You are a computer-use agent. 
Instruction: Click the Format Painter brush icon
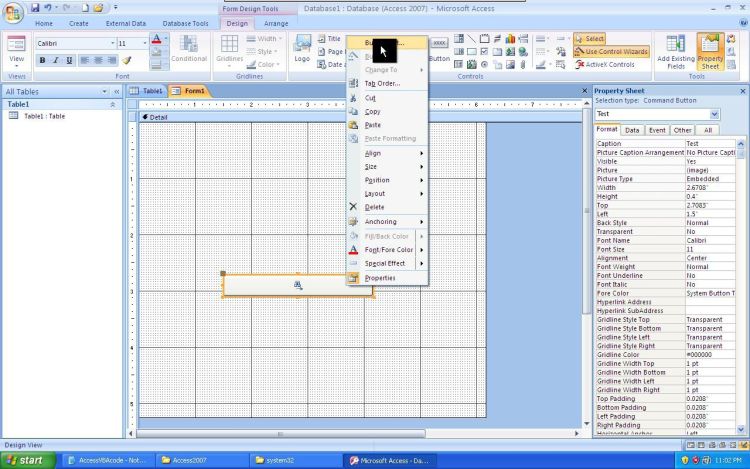(126, 60)
